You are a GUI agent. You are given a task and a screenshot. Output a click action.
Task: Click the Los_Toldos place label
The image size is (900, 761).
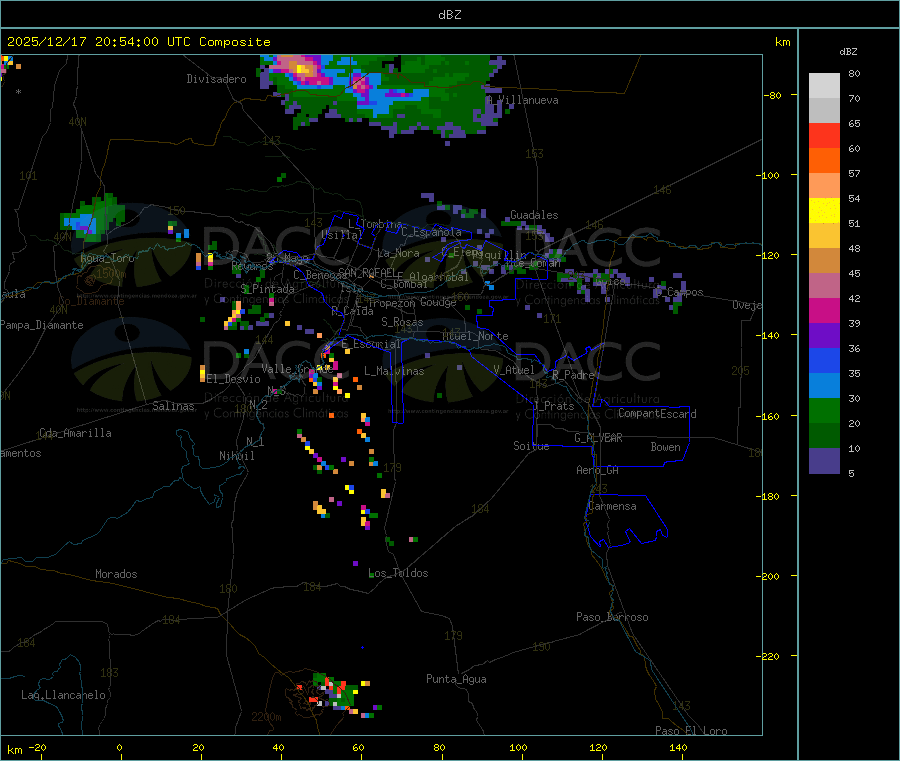[398, 573]
